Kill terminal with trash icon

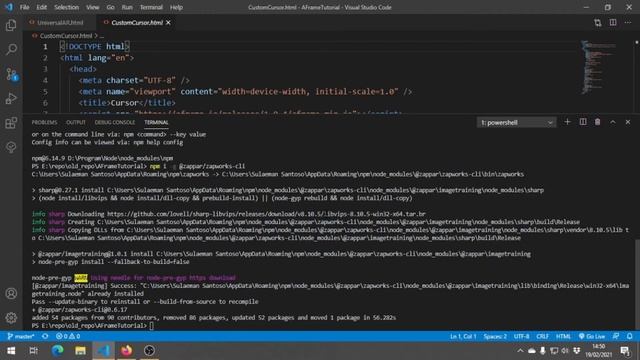598,122
